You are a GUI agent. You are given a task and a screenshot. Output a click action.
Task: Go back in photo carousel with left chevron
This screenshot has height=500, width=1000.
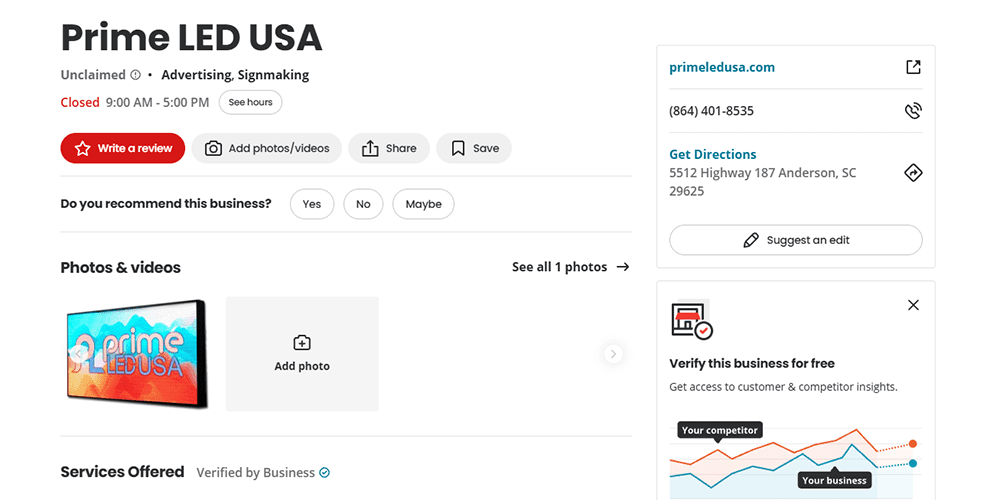click(x=78, y=354)
